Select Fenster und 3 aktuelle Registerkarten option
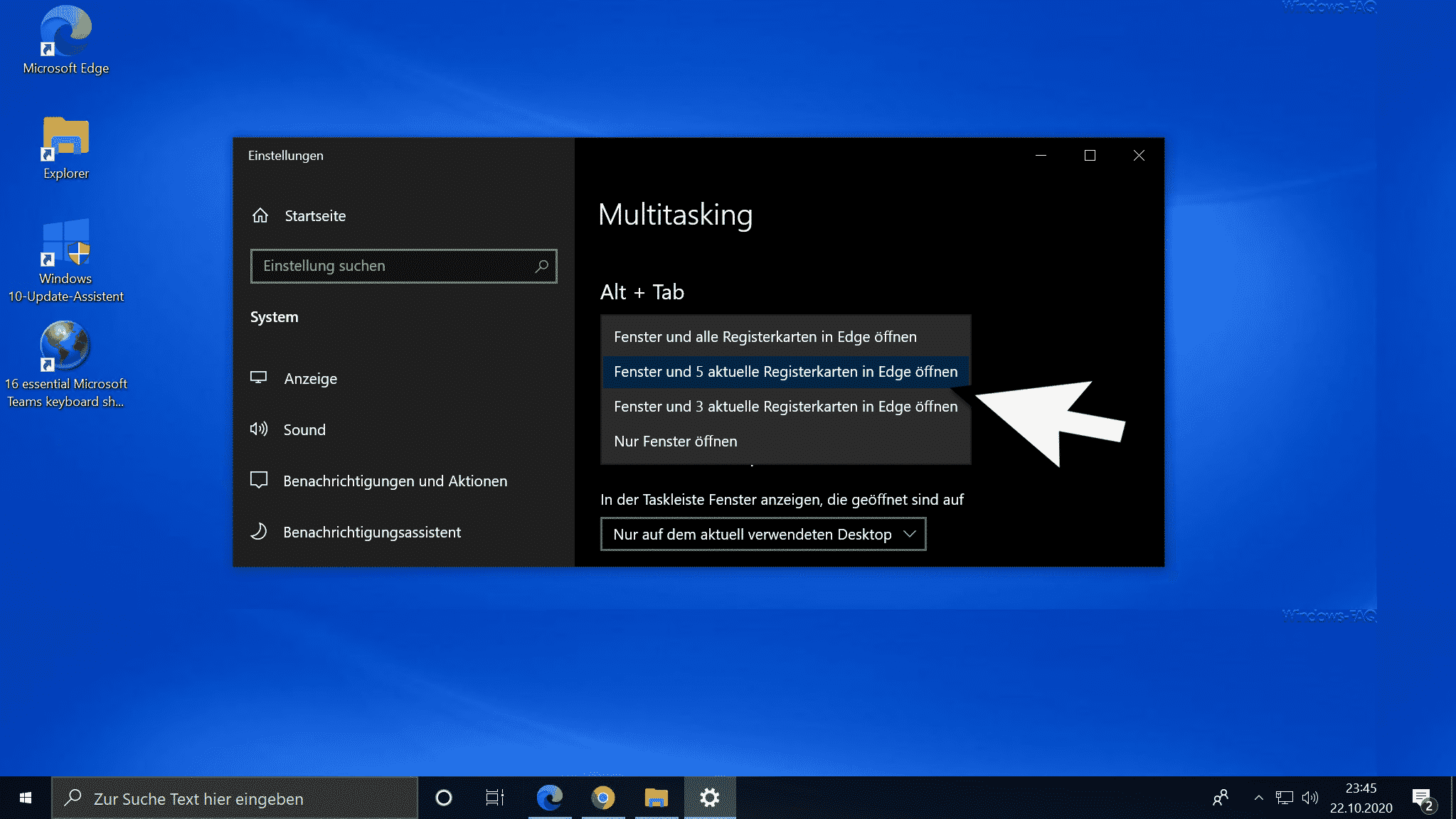The height and width of the screenshot is (819, 1456). [x=785, y=406]
